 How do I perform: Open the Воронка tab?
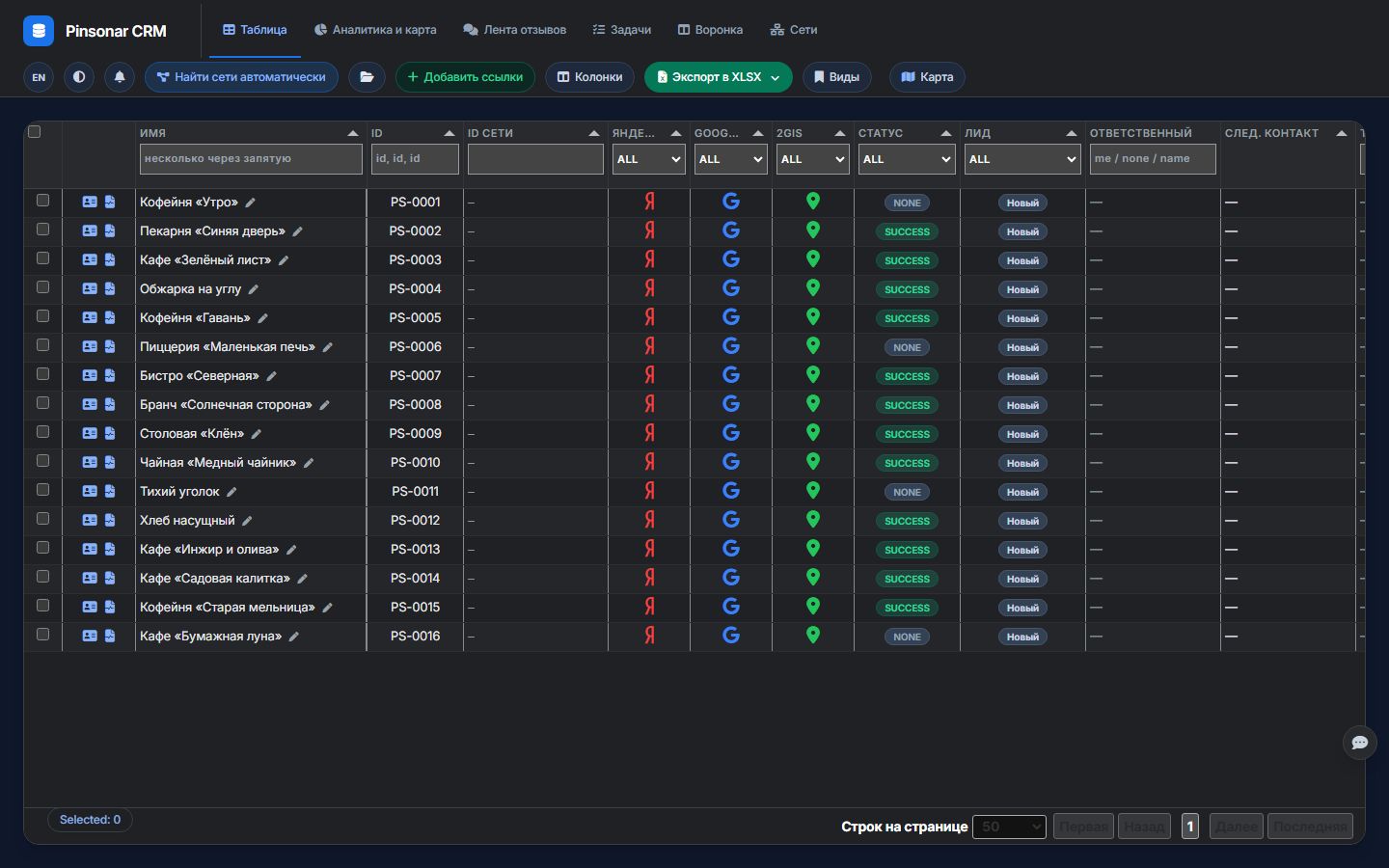point(710,30)
